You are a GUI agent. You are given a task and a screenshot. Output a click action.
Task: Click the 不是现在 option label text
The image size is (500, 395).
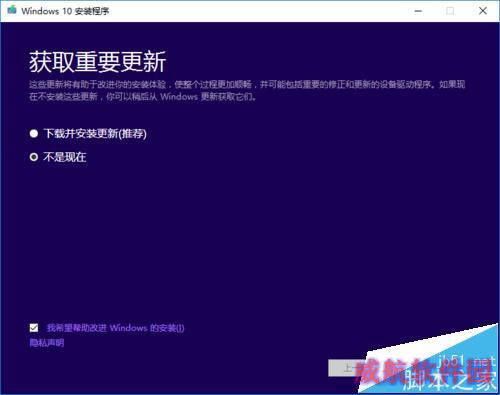tap(65, 157)
